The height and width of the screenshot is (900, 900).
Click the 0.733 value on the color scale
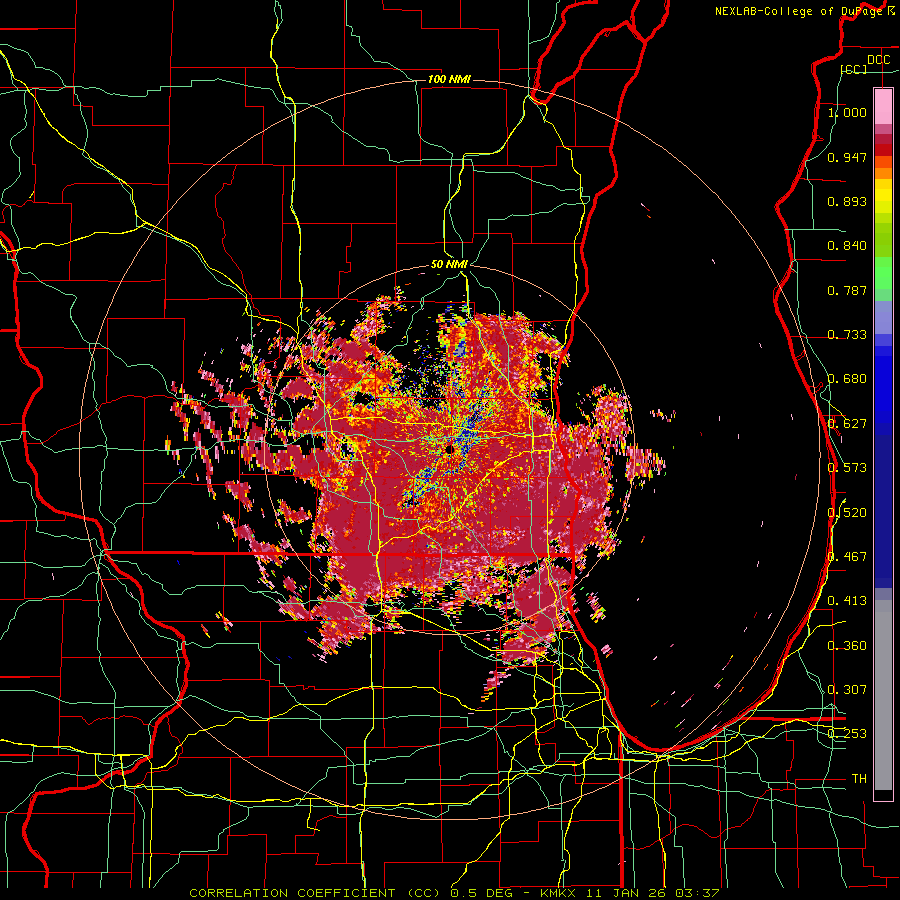pyautogui.click(x=847, y=334)
